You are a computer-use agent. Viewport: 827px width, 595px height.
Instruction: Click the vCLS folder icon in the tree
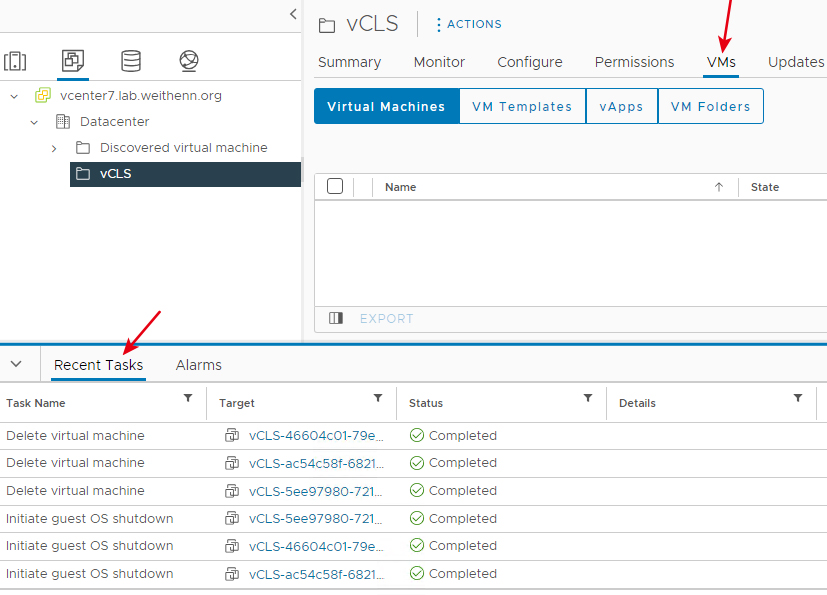[x=83, y=174]
